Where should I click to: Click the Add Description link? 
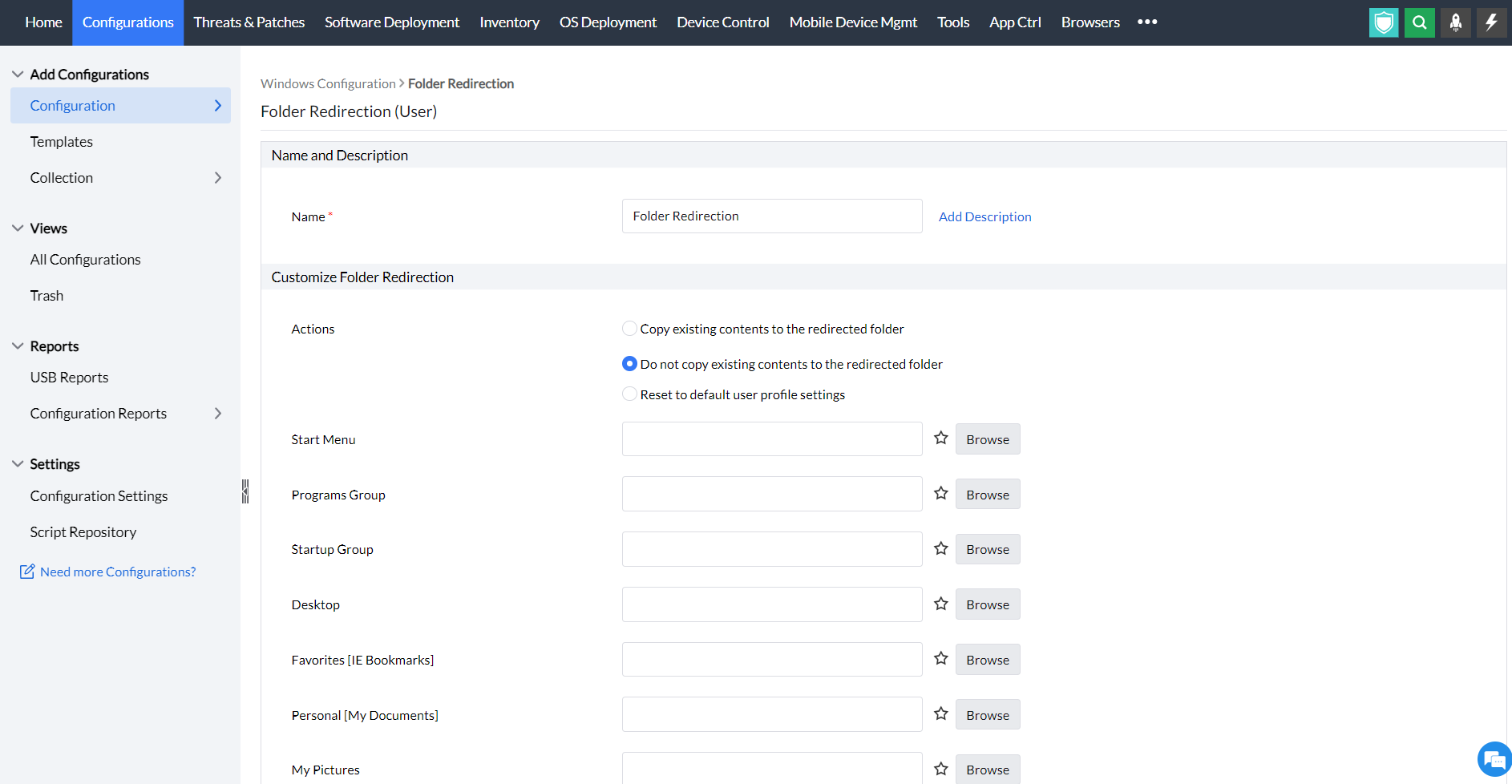984,216
